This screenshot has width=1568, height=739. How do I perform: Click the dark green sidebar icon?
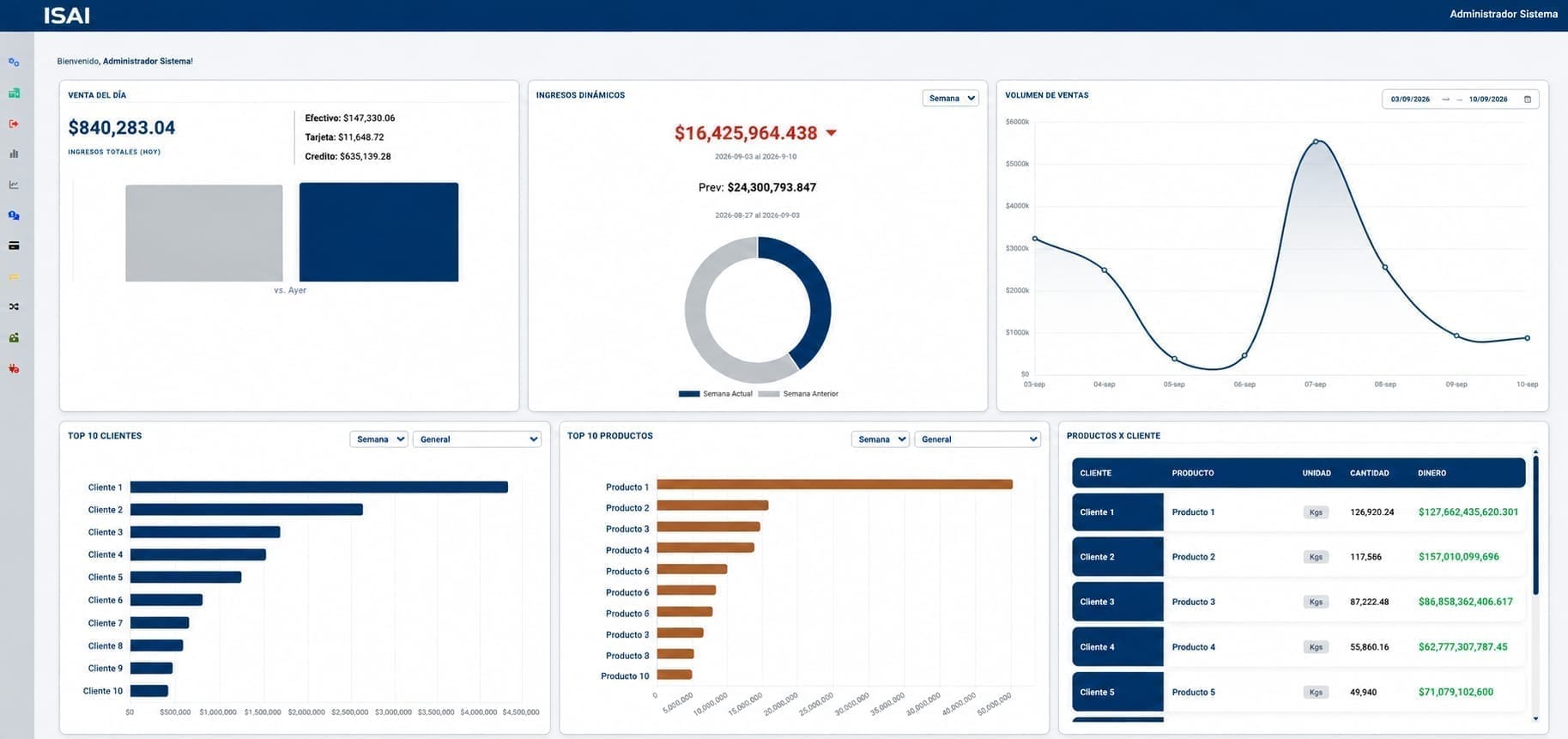[x=14, y=337]
